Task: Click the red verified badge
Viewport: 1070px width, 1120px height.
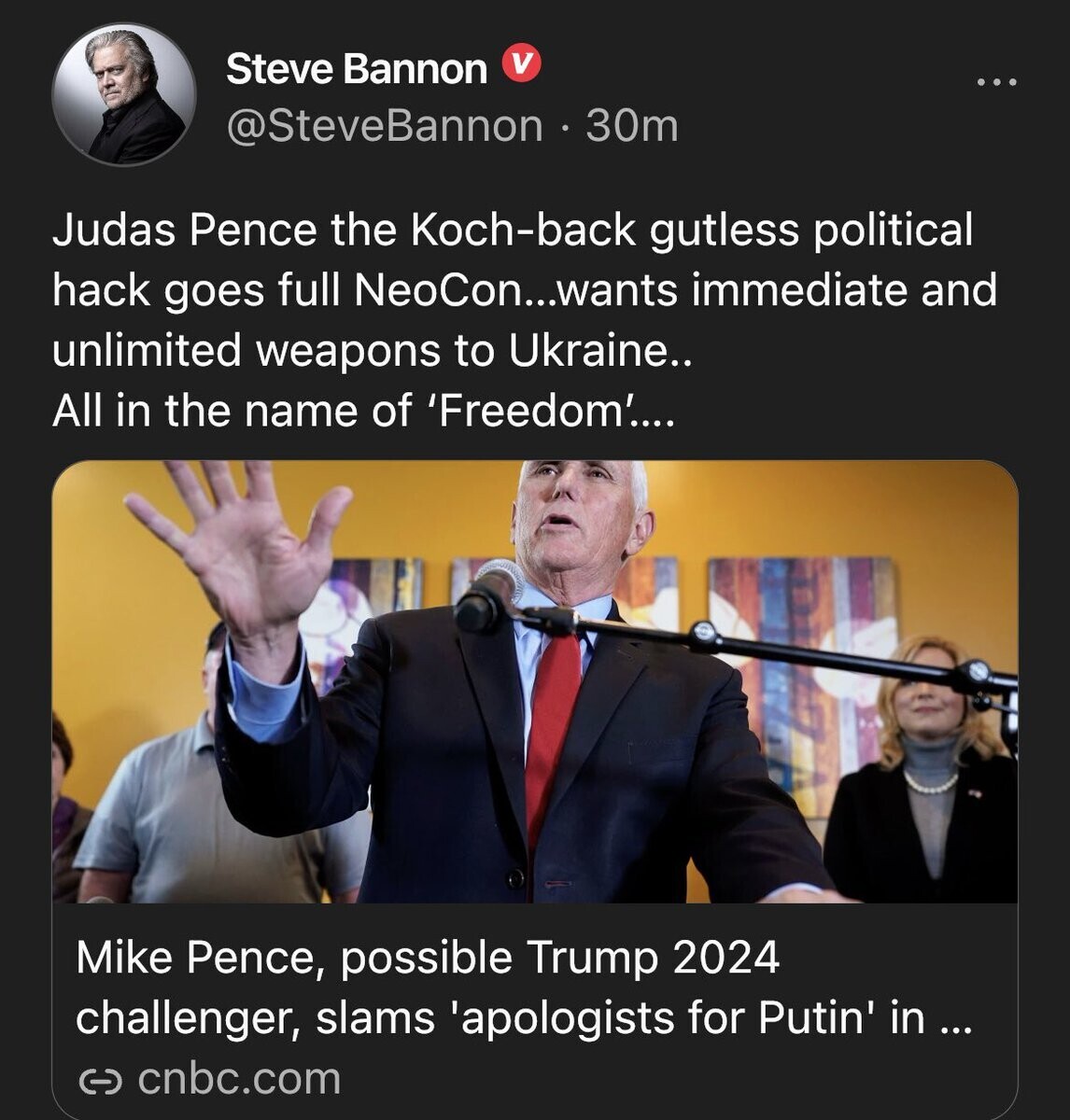Action: [522, 66]
